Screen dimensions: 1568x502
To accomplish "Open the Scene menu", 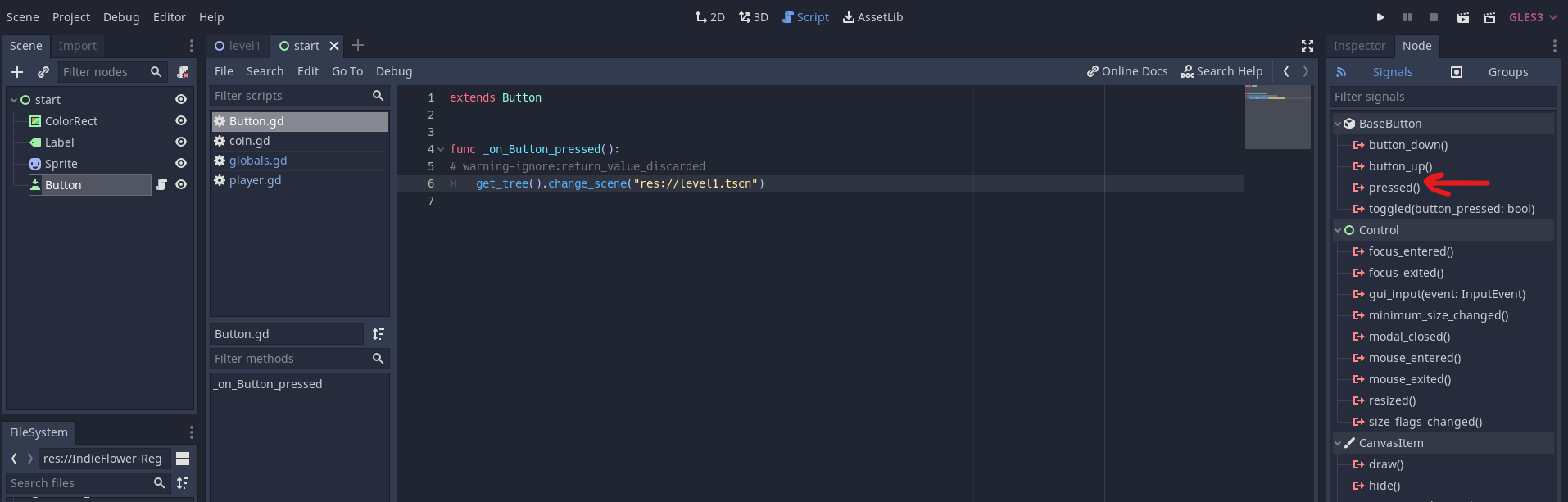I will (x=23, y=17).
